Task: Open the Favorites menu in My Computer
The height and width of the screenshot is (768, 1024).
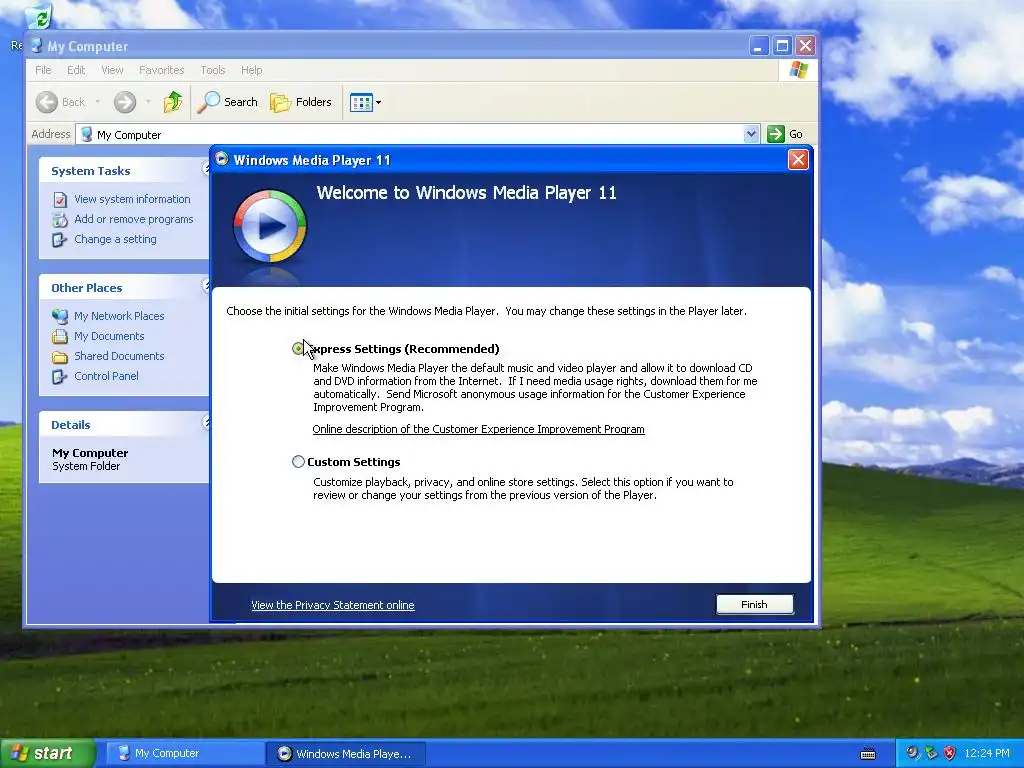Action: (x=161, y=70)
